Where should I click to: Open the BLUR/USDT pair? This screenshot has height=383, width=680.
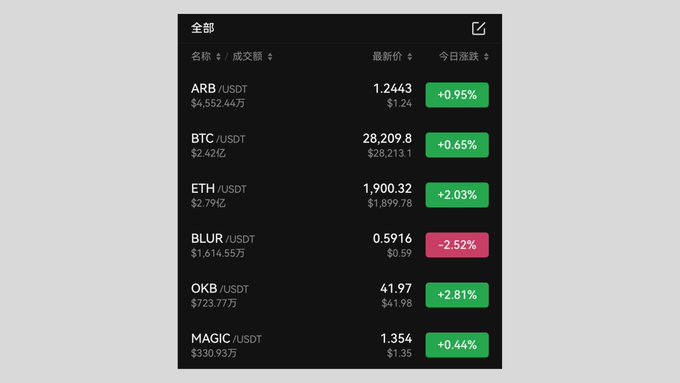[340, 245]
